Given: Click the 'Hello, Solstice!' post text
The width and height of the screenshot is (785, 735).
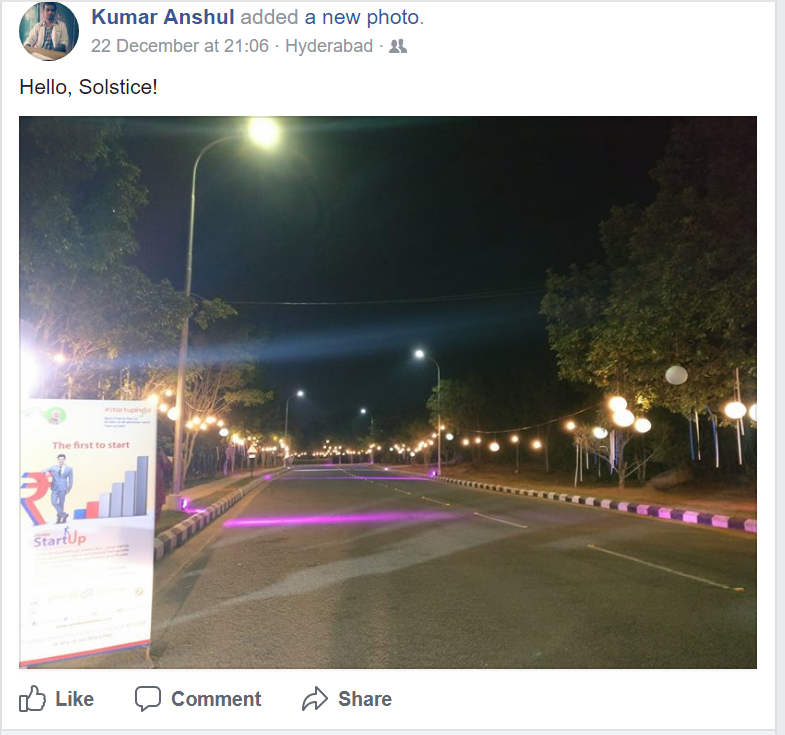Looking at the screenshot, I should pyautogui.click(x=89, y=87).
